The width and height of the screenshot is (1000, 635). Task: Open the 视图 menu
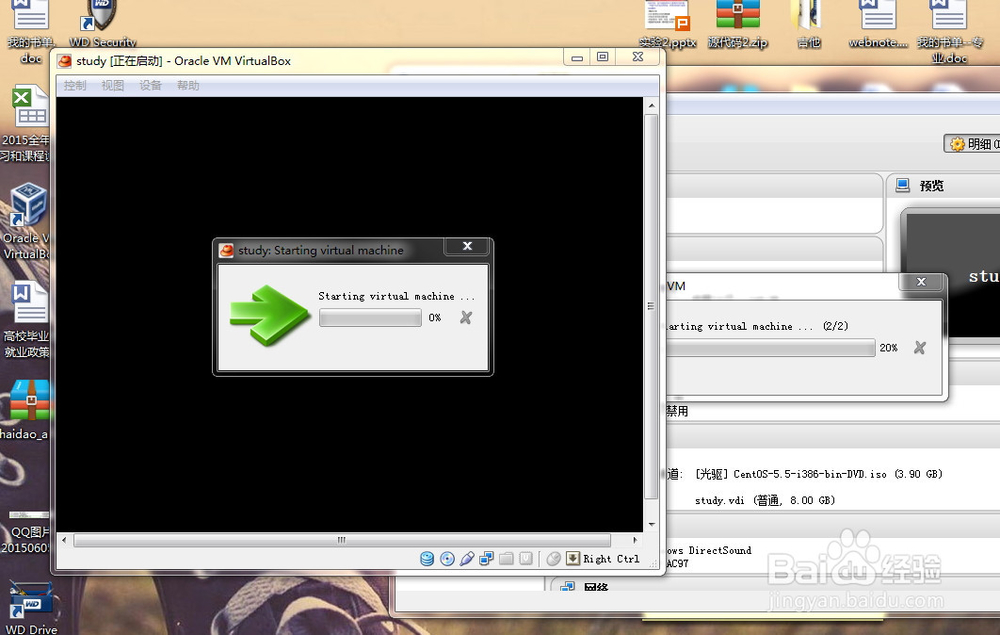pos(113,85)
